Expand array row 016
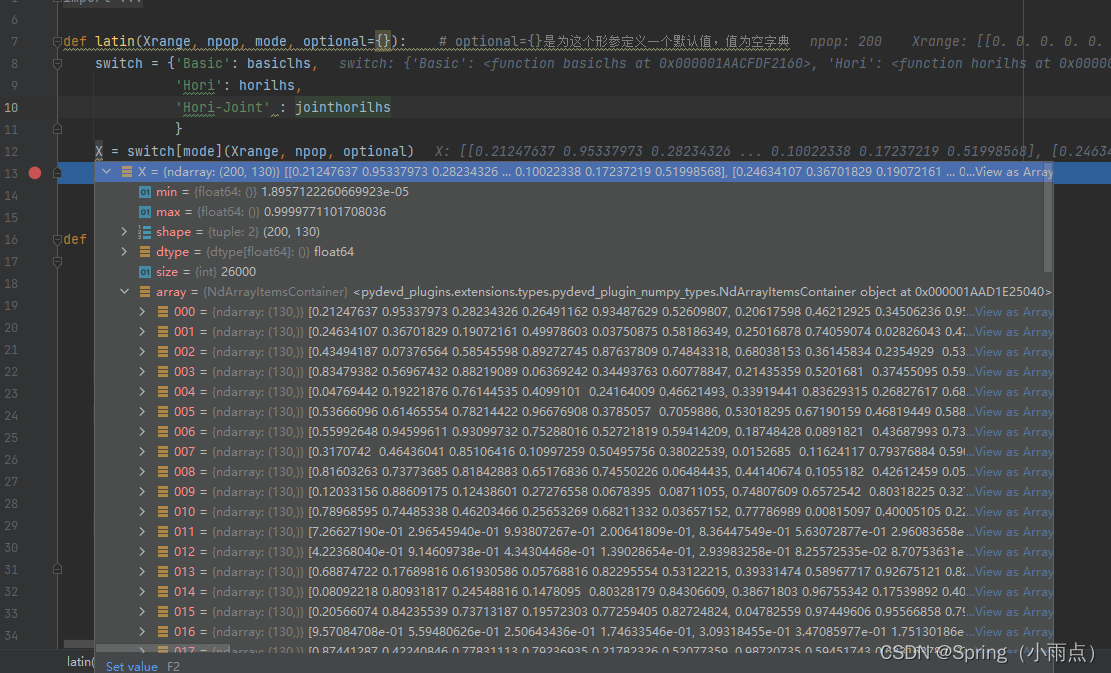 [x=142, y=632]
